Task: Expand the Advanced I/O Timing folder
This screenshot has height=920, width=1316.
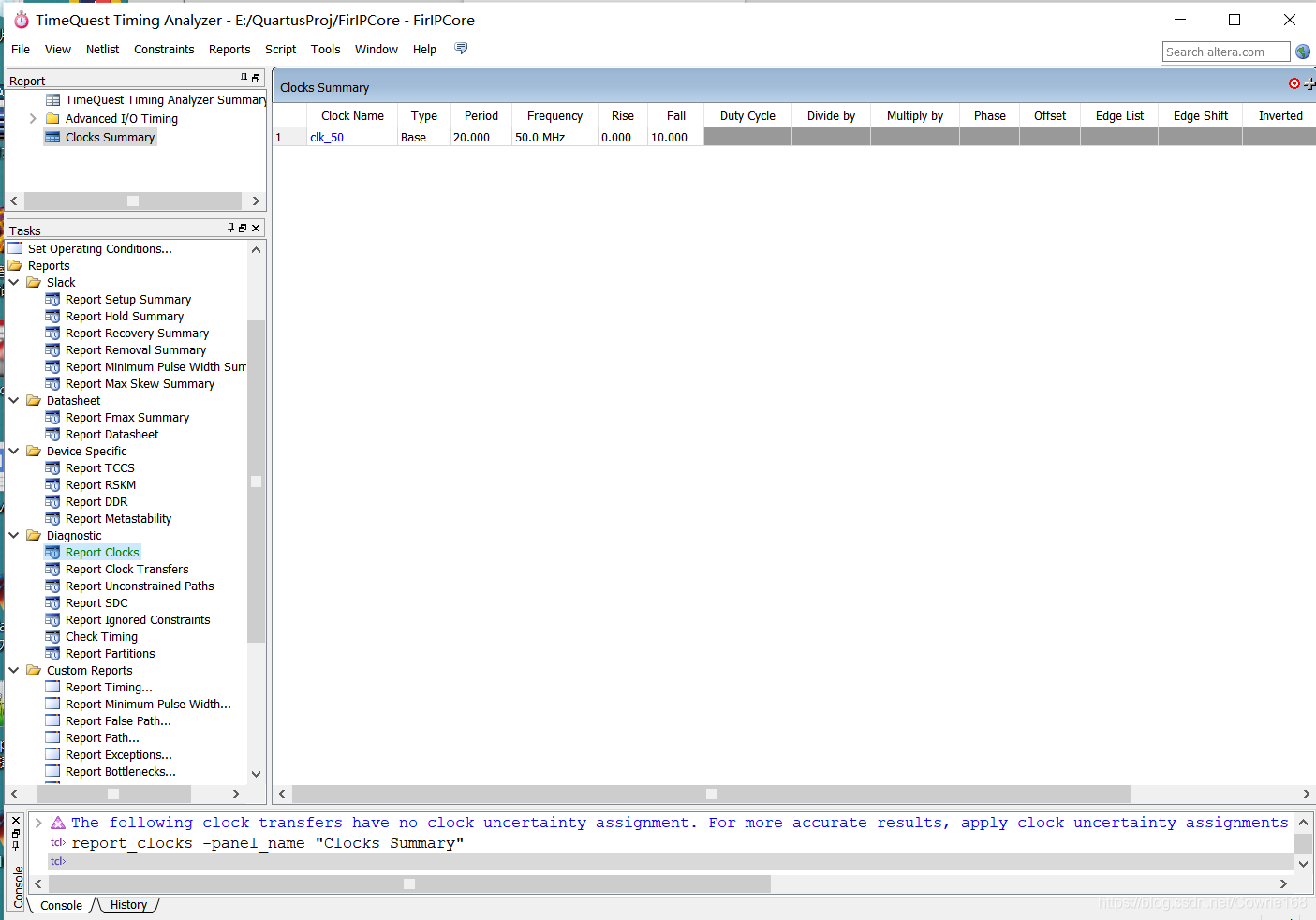Action: pyautogui.click(x=33, y=119)
